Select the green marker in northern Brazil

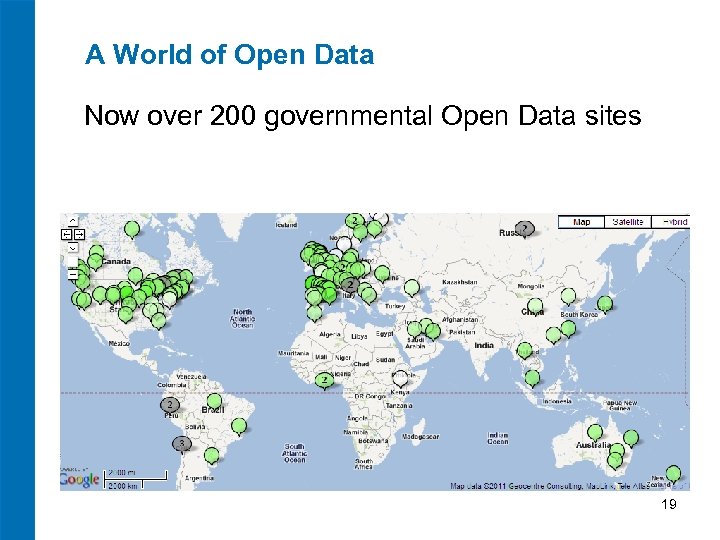(x=214, y=400)
